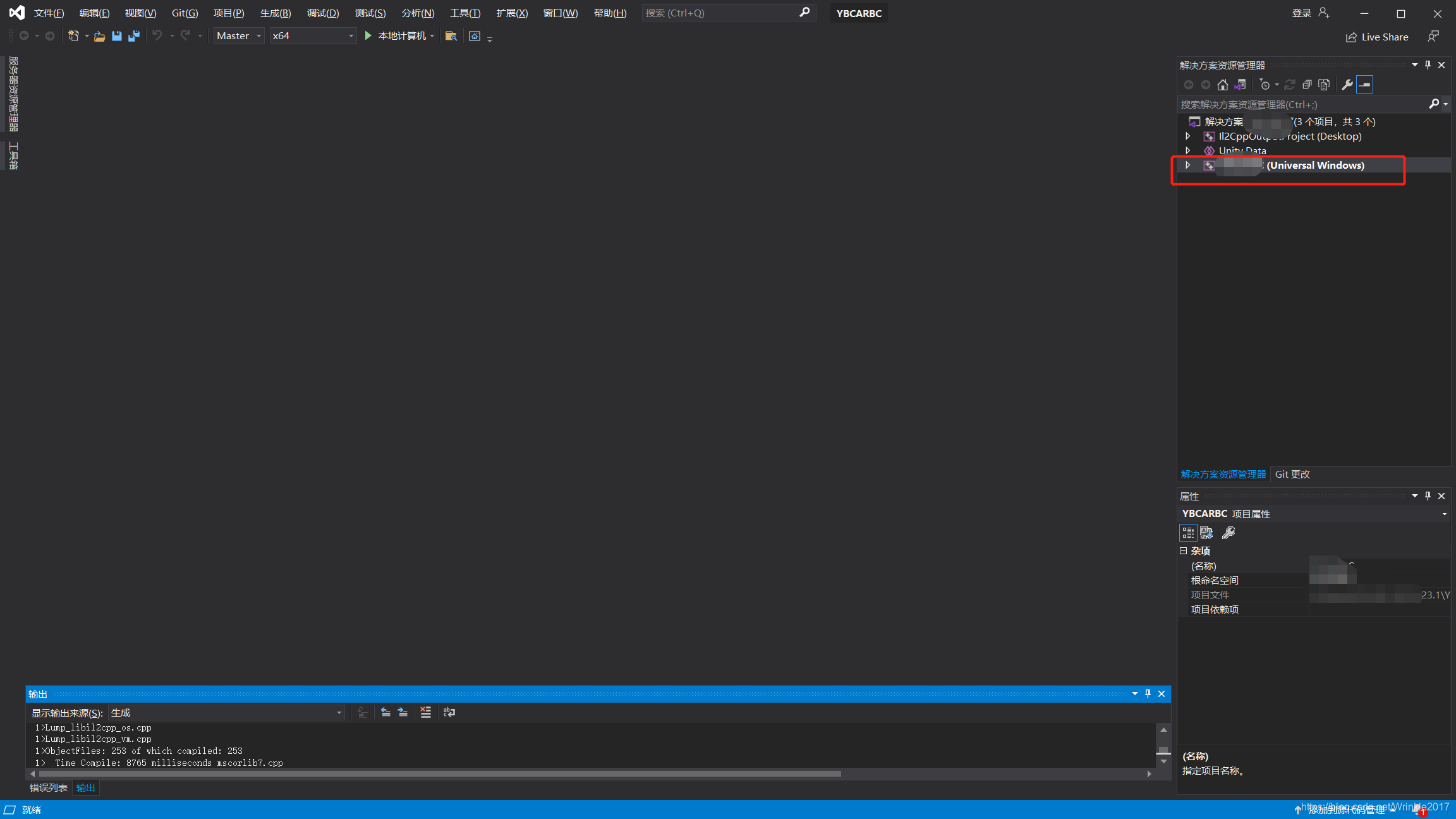Screen dimensions: 1456x819
Task: Open the Master configuration dropdown
Action: 239,36
